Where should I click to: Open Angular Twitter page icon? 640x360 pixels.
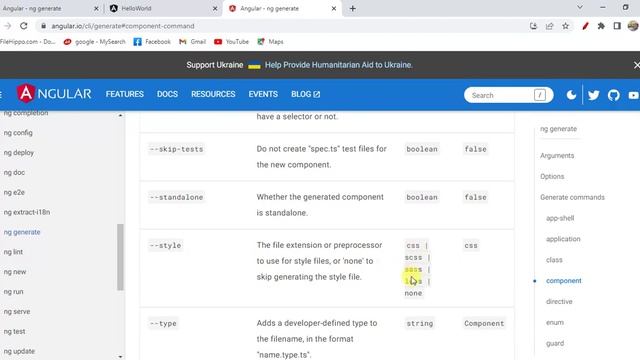(x=593, y=95)
